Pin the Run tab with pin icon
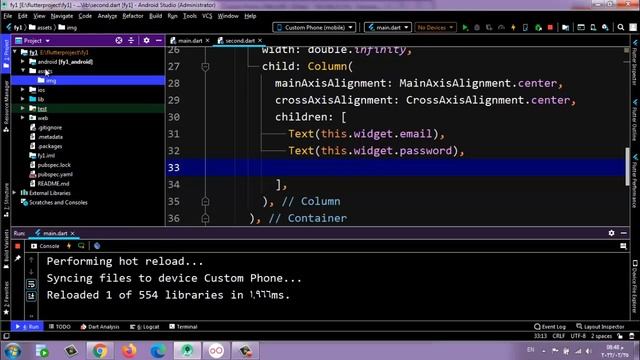Image resolution: width=640 pixels, height=360 pixels. pos(18,258)
